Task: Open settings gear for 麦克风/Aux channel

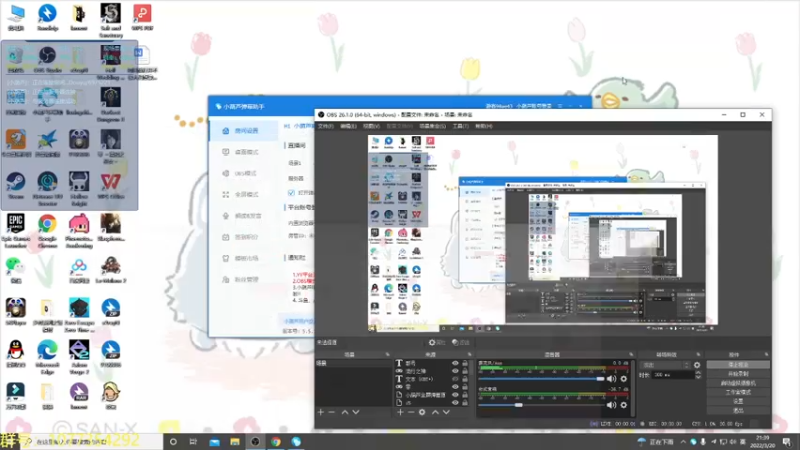Action: pos(623,379)
